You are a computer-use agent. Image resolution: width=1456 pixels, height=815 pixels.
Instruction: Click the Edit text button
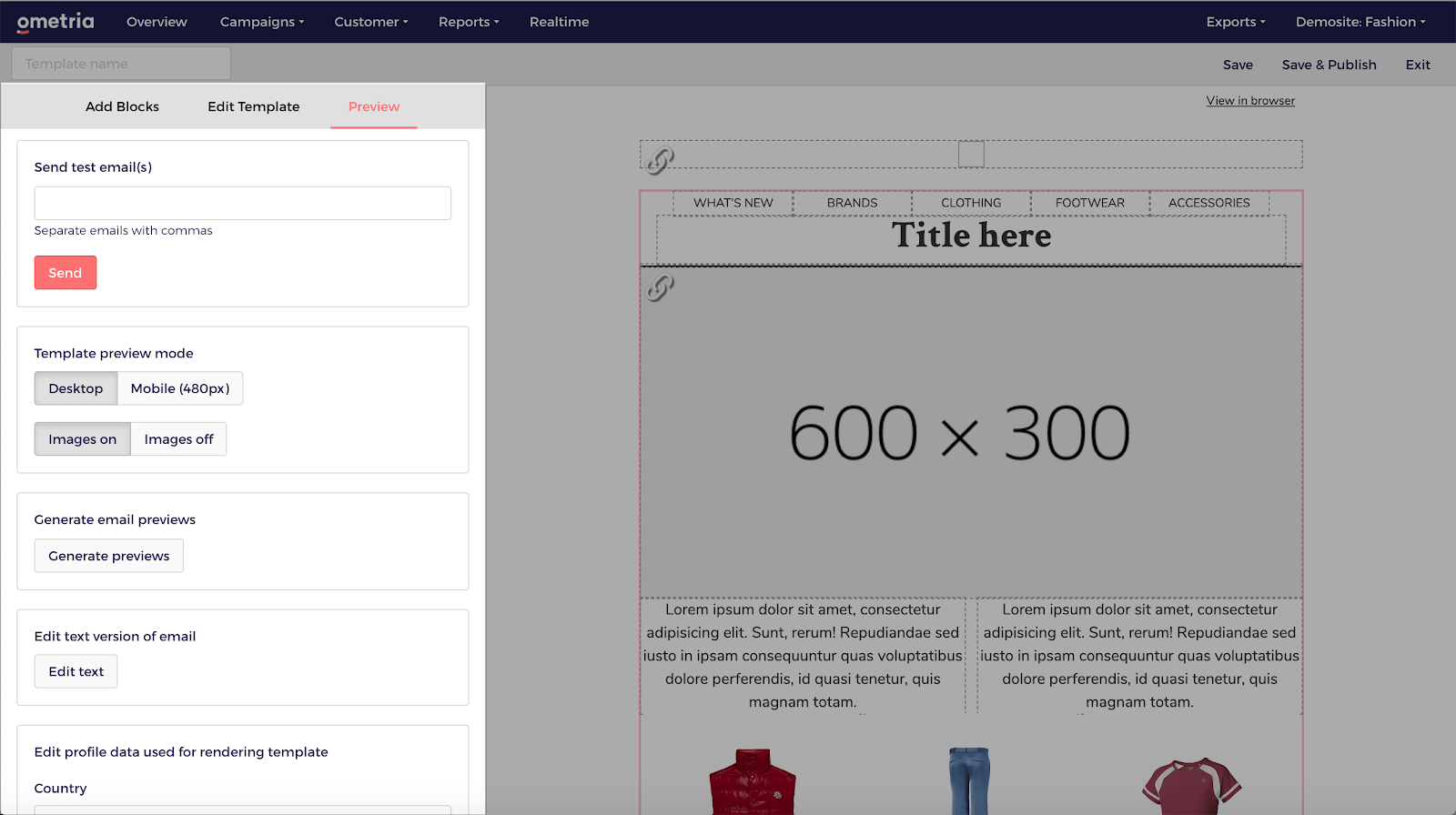point(76,671)
